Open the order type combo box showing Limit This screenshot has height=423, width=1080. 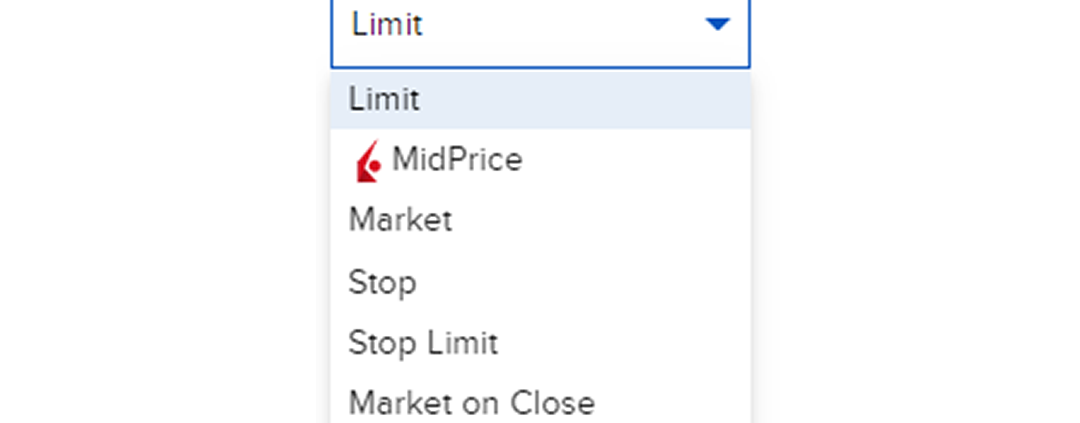[x=540, y=26]
